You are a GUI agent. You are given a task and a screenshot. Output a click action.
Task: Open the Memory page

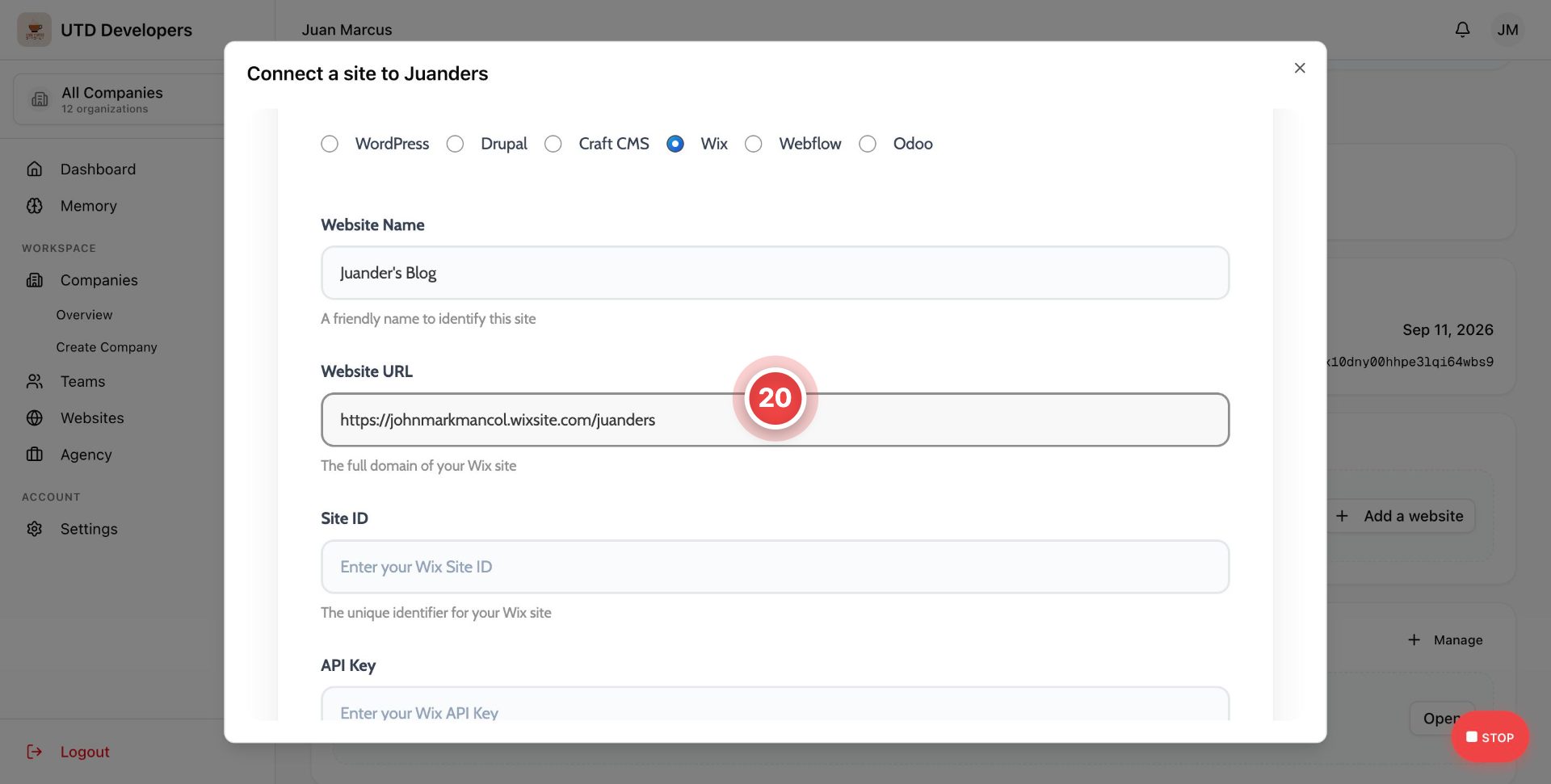(x=89, y=206)
